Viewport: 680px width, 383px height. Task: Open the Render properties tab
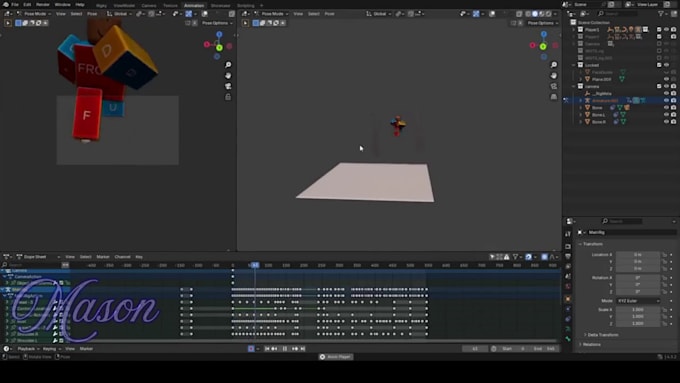click(x=568, y=246)
